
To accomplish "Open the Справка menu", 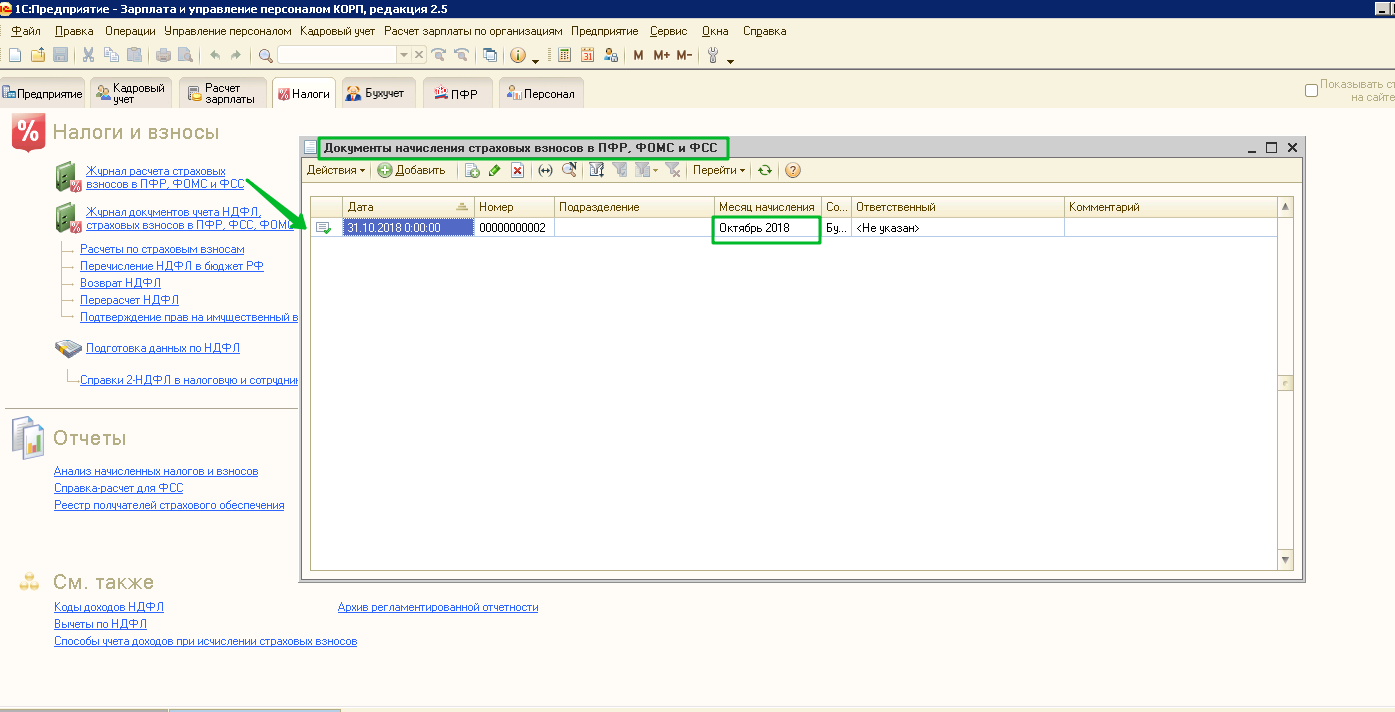I will tap(764, 31).
